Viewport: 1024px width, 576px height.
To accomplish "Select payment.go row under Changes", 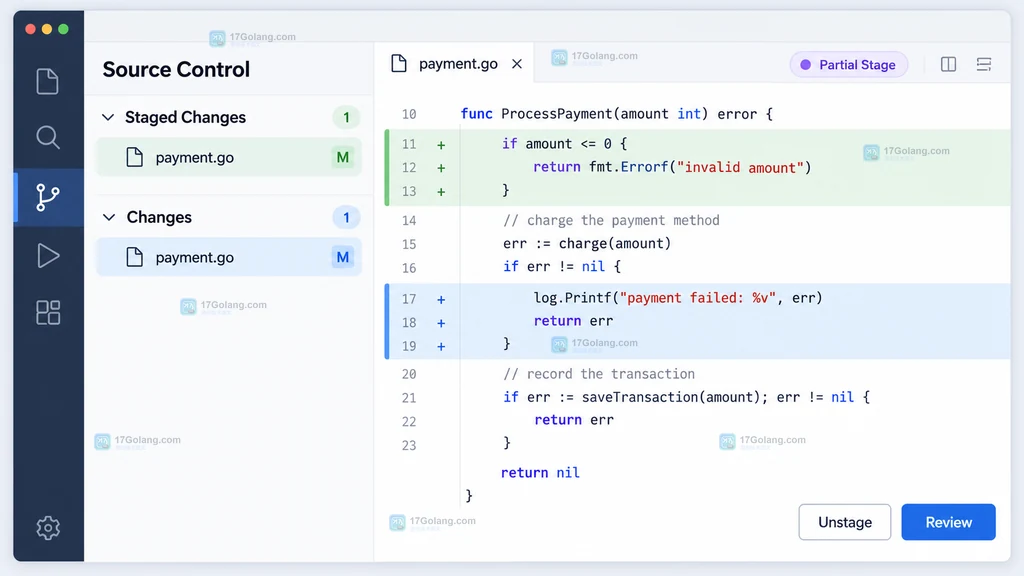I will pos(229,257).
